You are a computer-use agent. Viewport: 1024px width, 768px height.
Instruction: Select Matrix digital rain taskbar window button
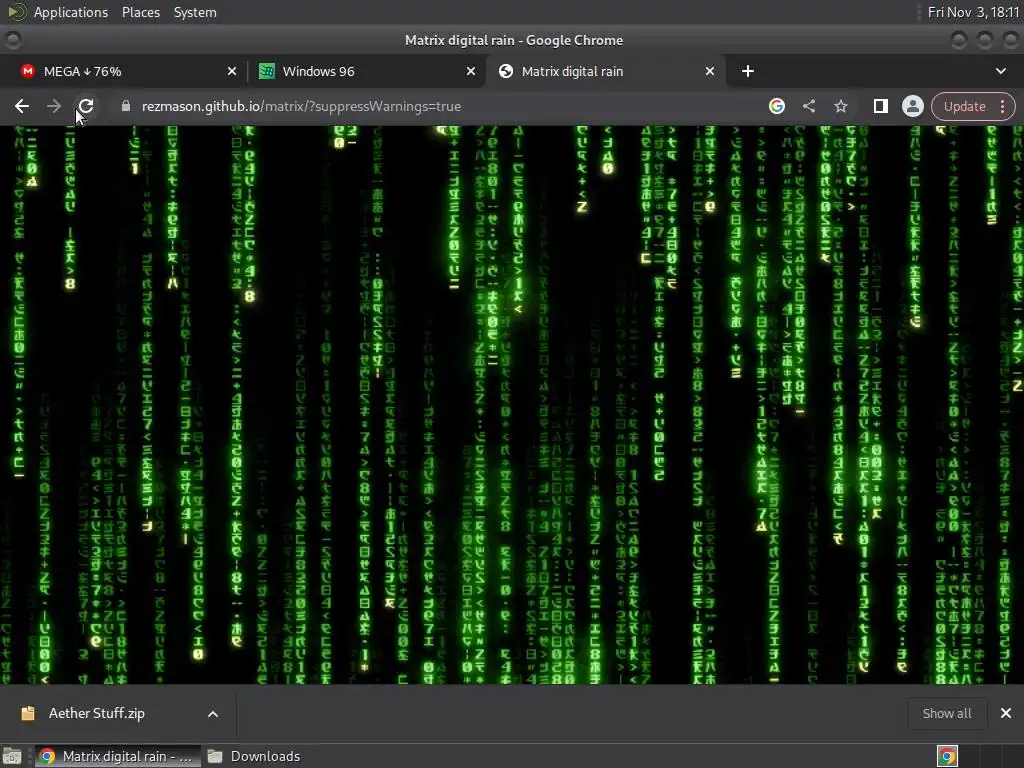tap(116, 756)
